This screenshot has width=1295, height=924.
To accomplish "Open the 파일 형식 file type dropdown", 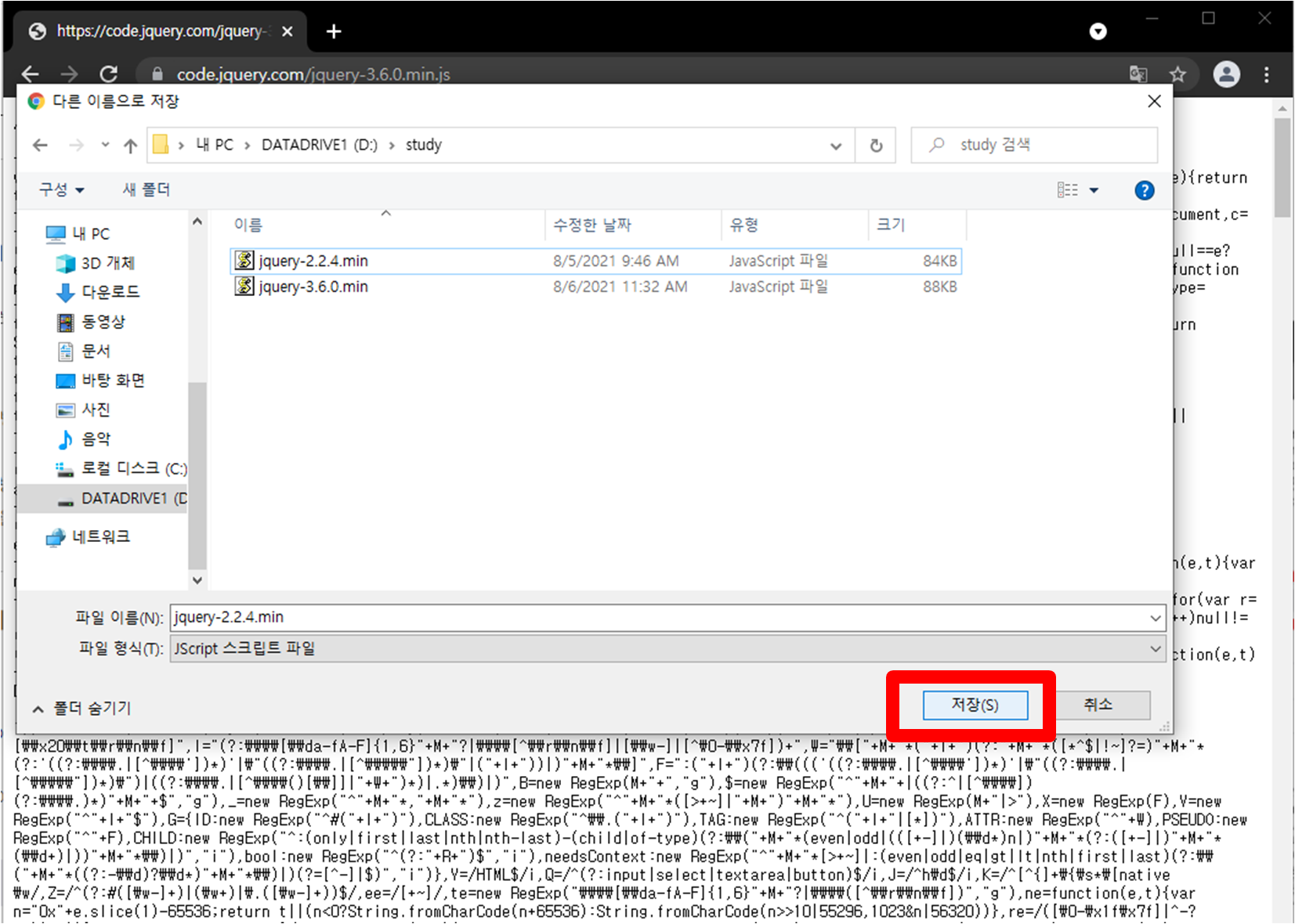I will [667, 648].
